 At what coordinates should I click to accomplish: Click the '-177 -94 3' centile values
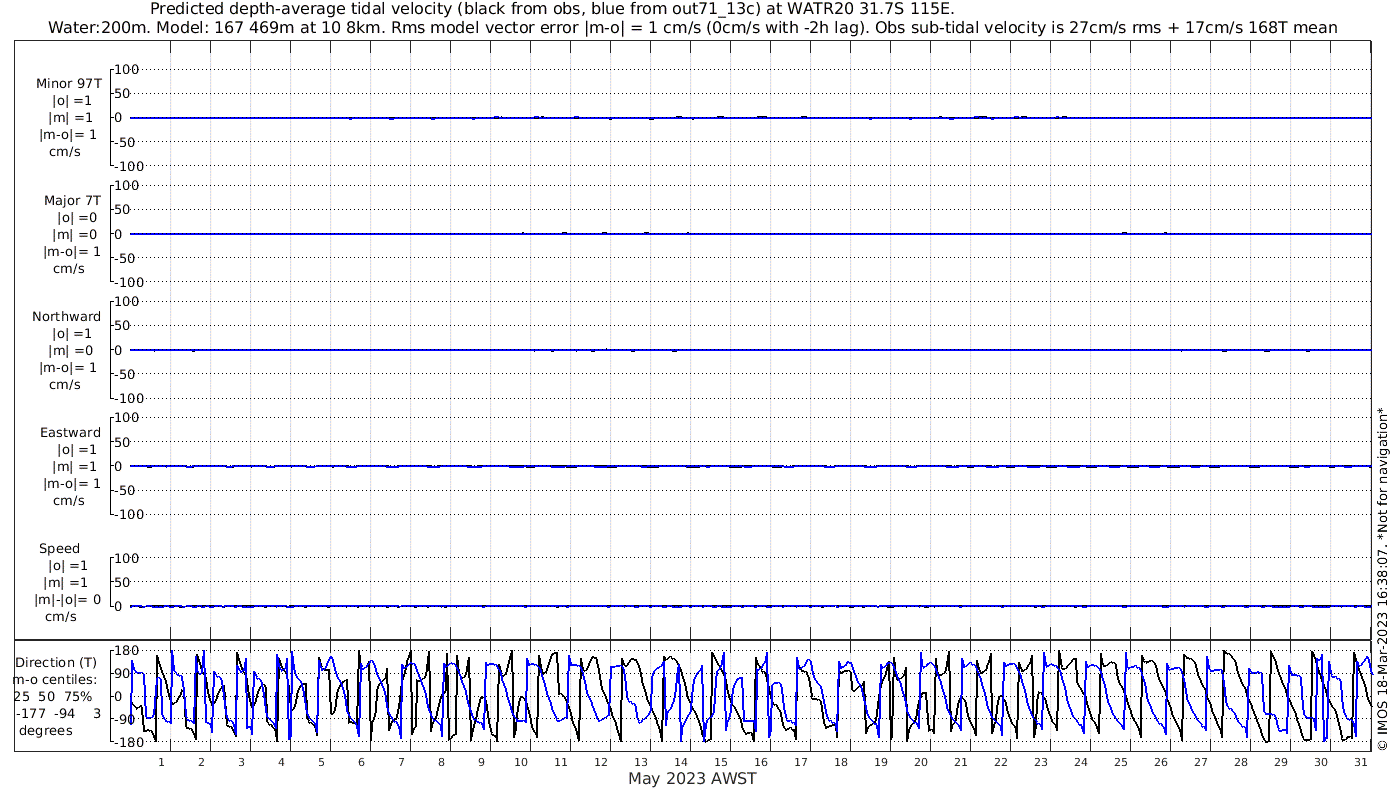coord(58,713)
